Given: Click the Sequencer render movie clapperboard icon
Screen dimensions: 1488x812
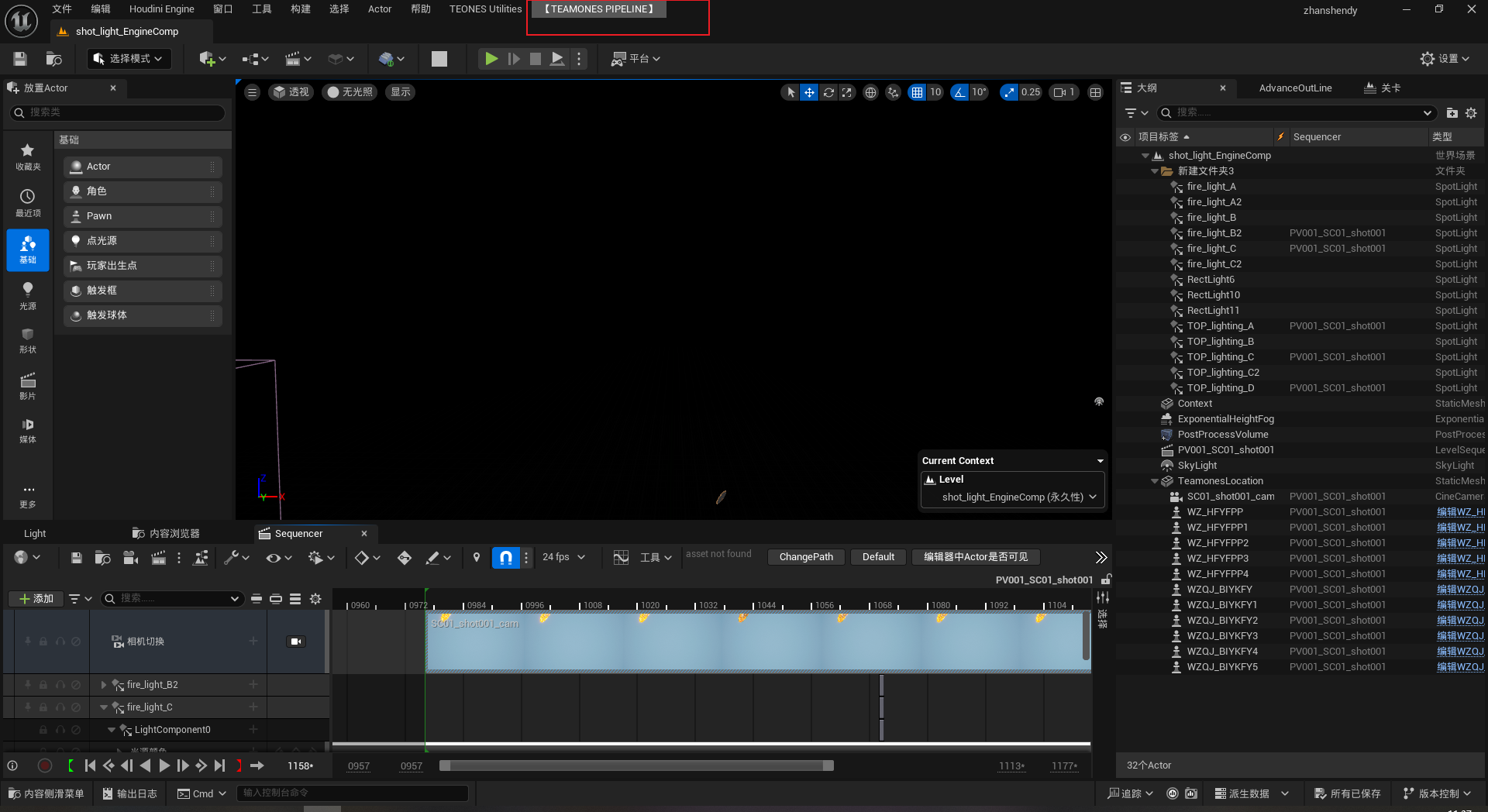Looking at the screenshot, I should click(x=158, y=557).
